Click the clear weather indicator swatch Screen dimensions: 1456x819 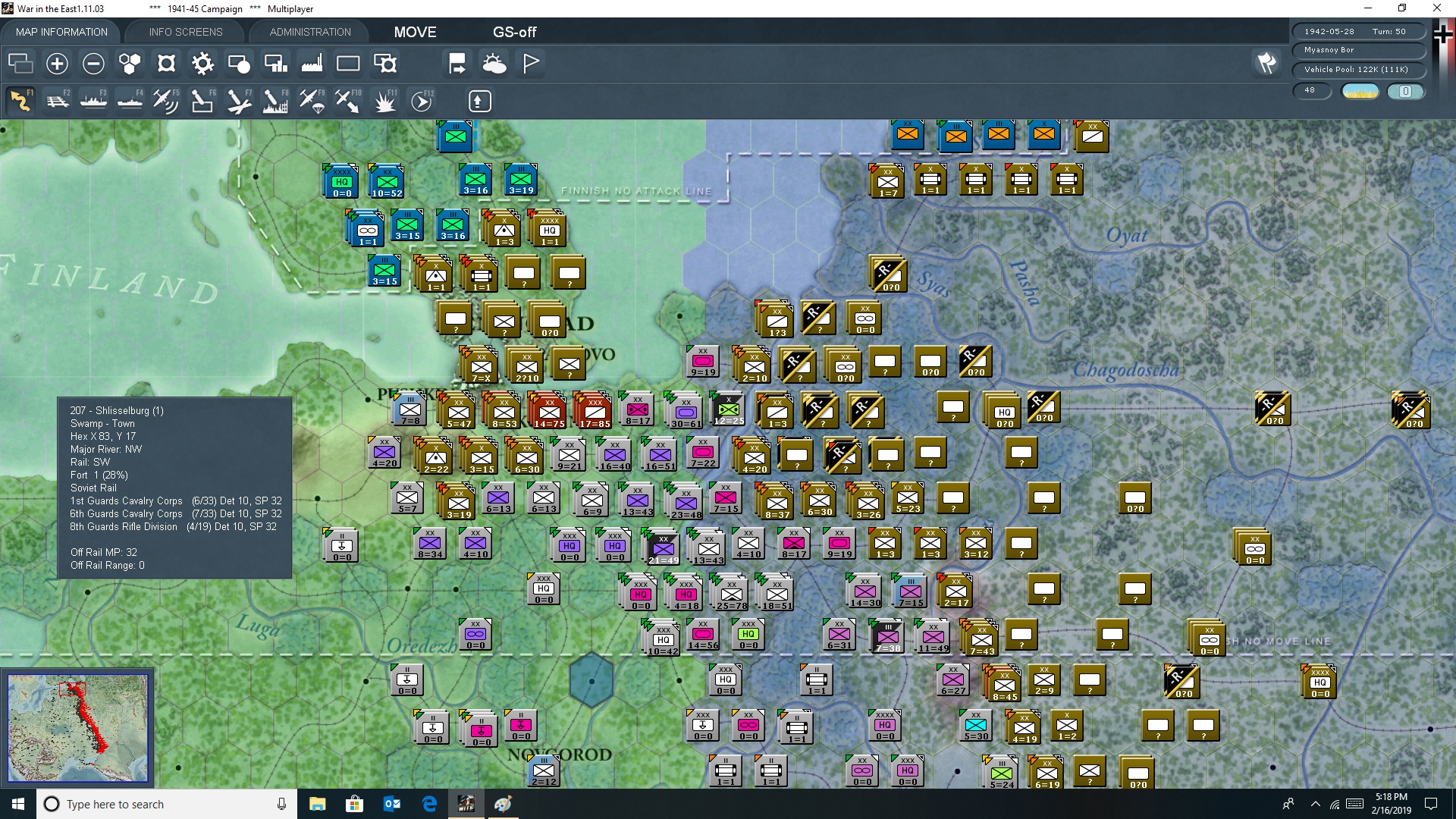(x=1360, y=91)
